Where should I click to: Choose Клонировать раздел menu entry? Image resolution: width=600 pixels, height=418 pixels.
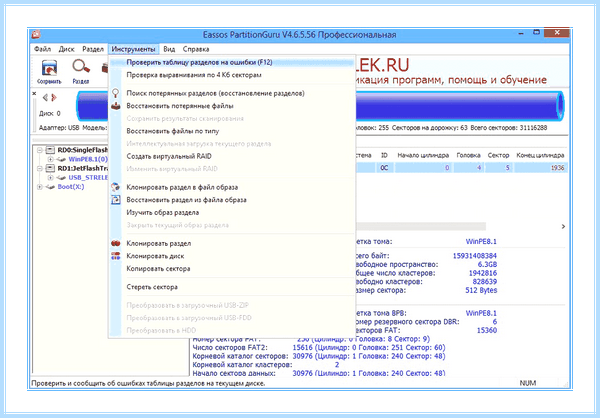click(232, 243)
